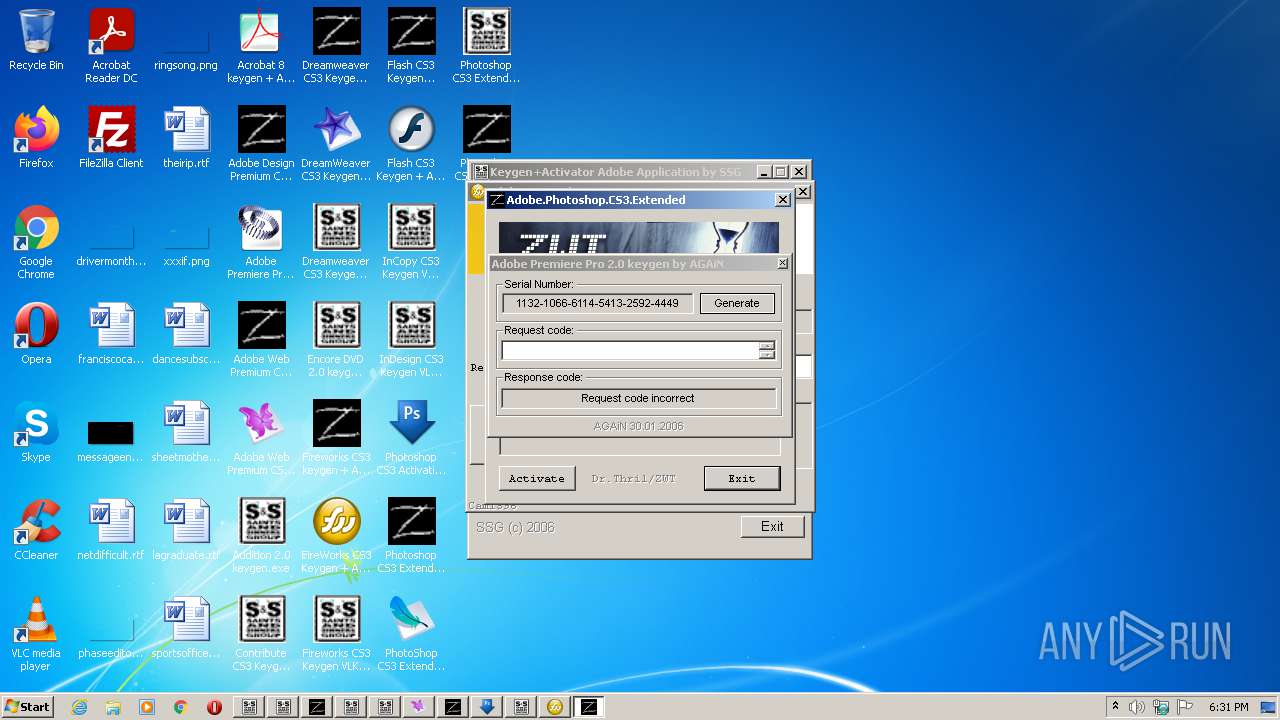Focus the Serial Number field
Viewport: 1280px width, 720px height.
point(598,303)
